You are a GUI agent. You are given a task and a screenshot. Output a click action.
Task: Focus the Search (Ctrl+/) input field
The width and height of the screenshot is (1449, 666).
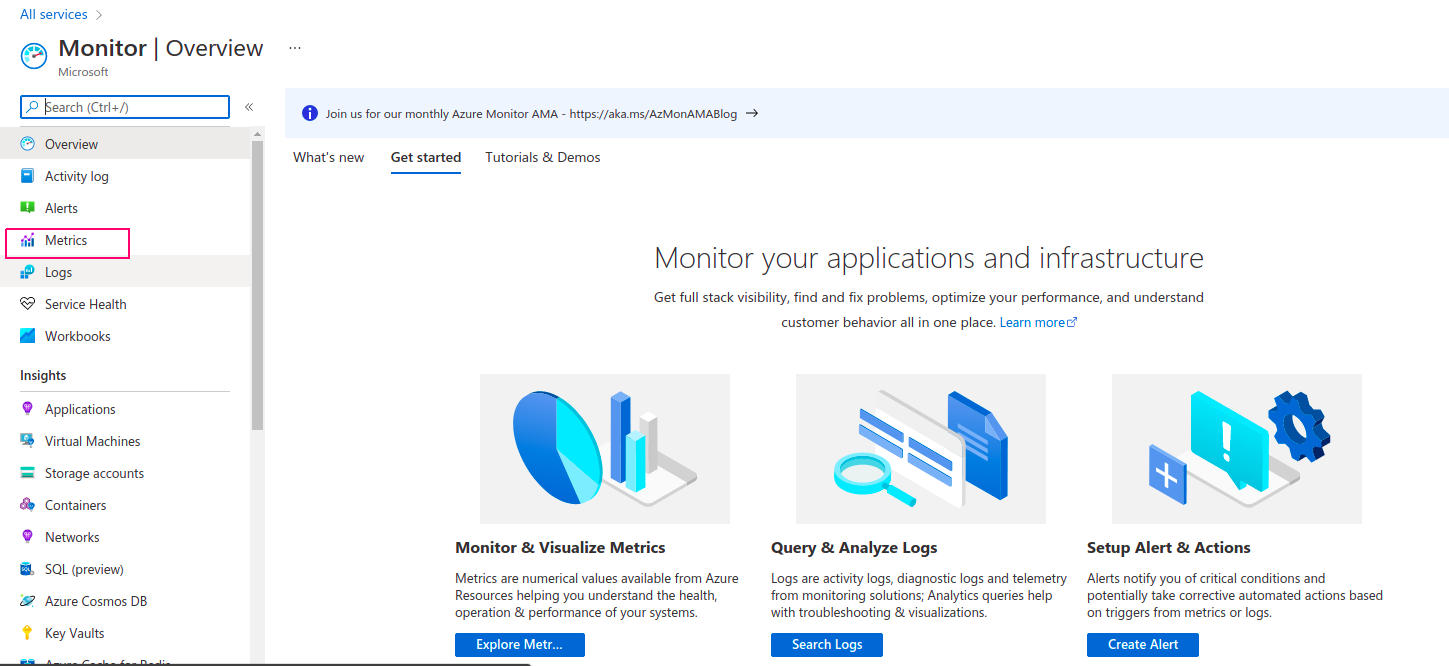click(125, 107)
